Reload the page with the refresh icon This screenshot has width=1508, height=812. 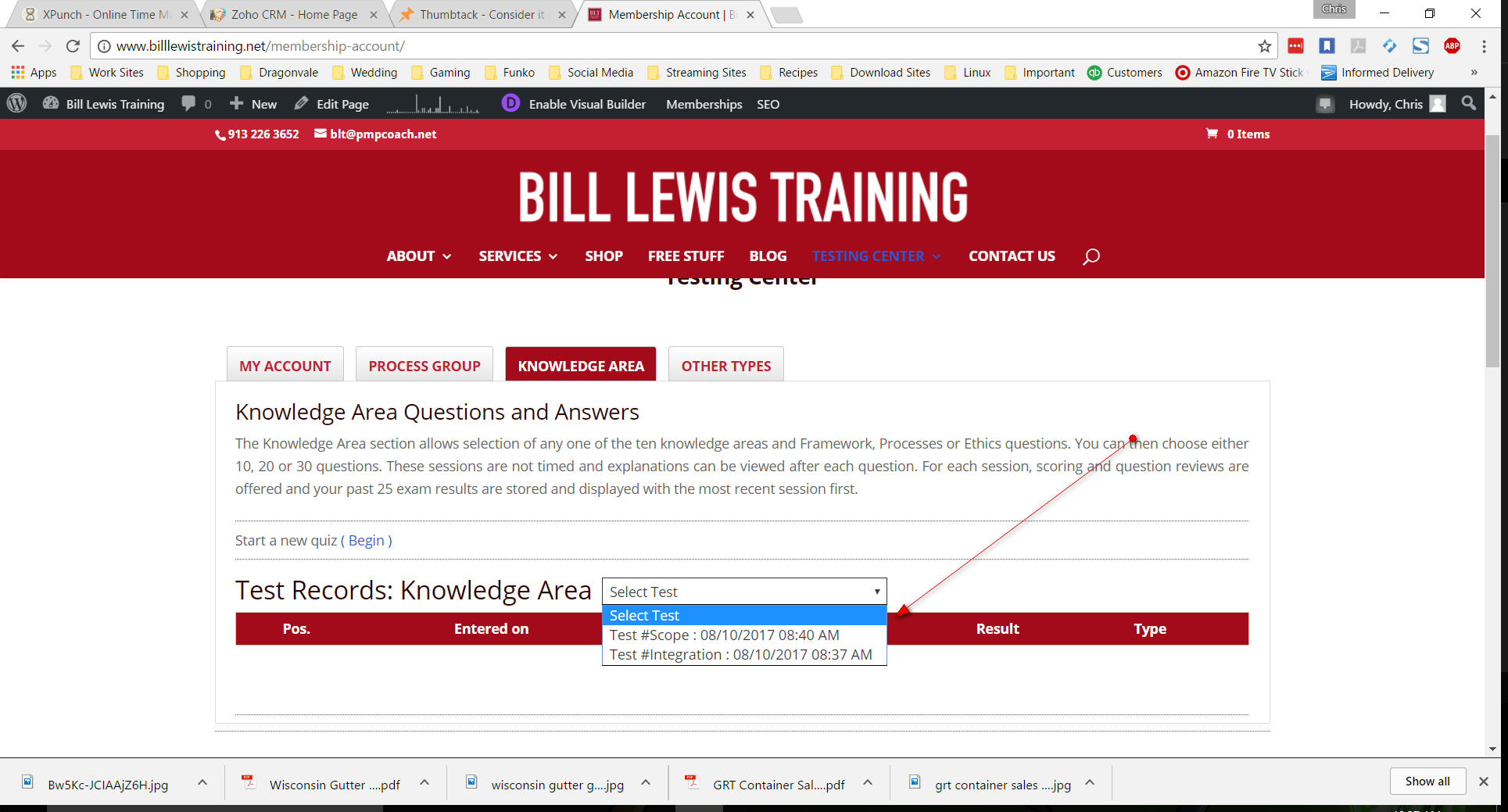[73, 46]
